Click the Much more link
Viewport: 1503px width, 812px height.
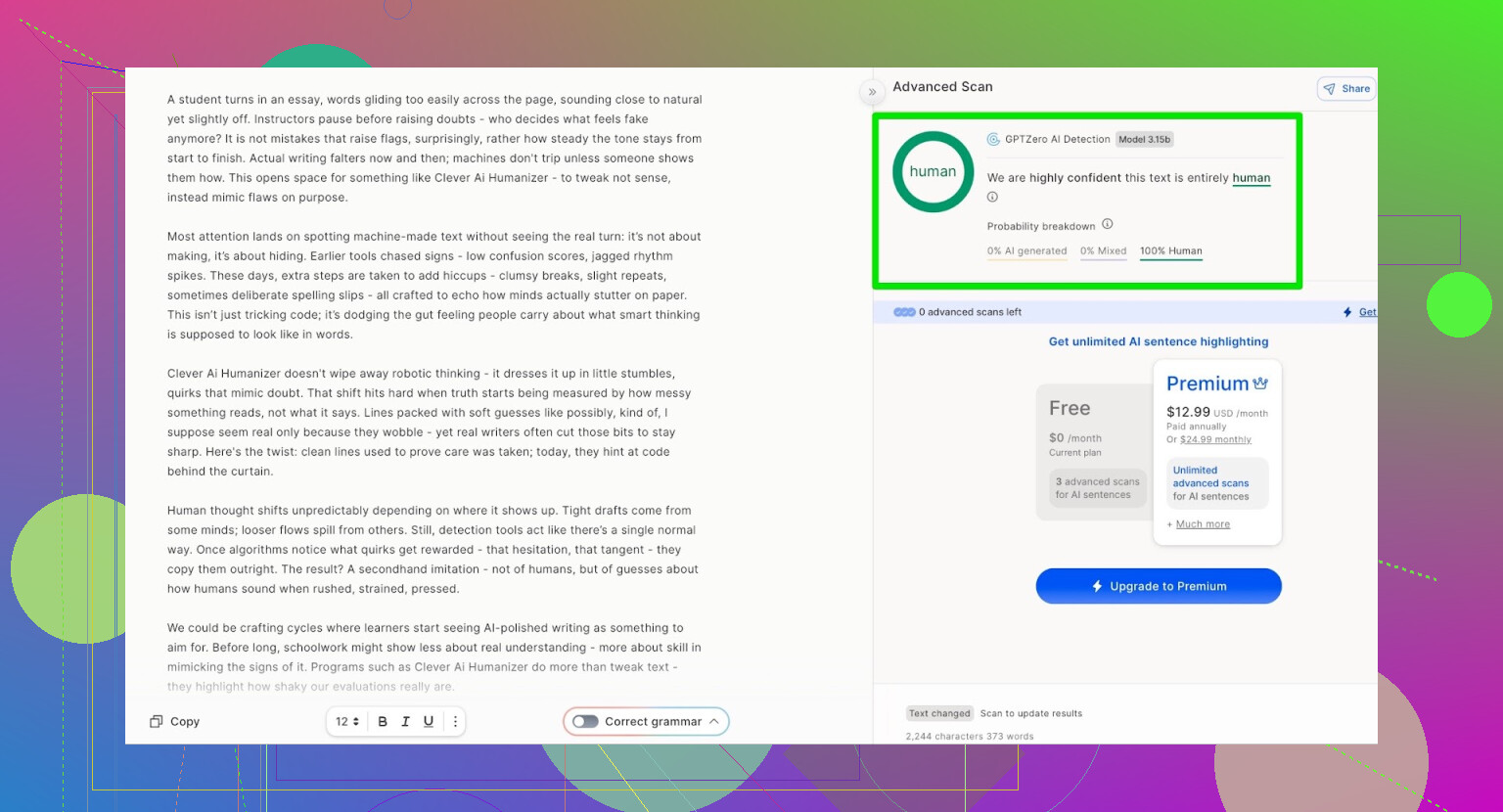pos(1203,524)
